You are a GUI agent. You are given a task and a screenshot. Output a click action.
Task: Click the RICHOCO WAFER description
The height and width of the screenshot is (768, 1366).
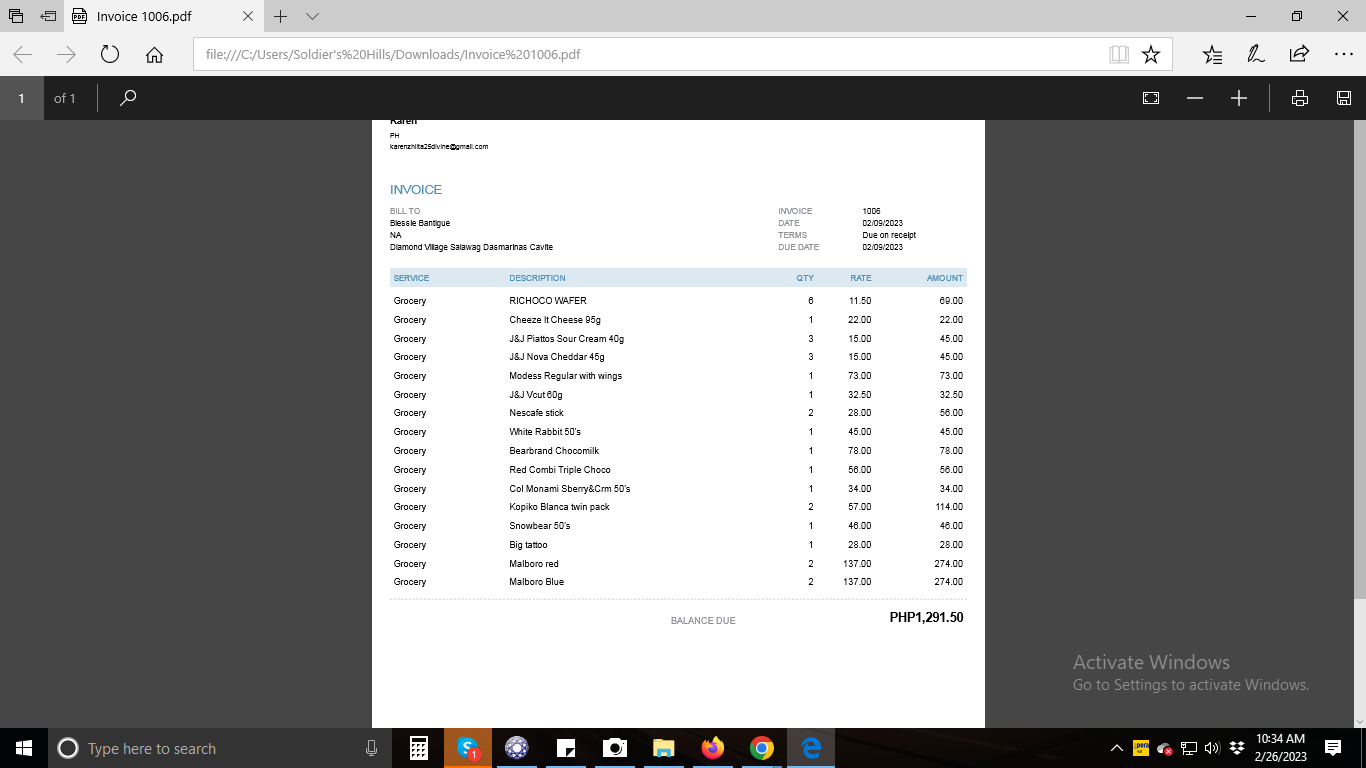click(548, 301)
